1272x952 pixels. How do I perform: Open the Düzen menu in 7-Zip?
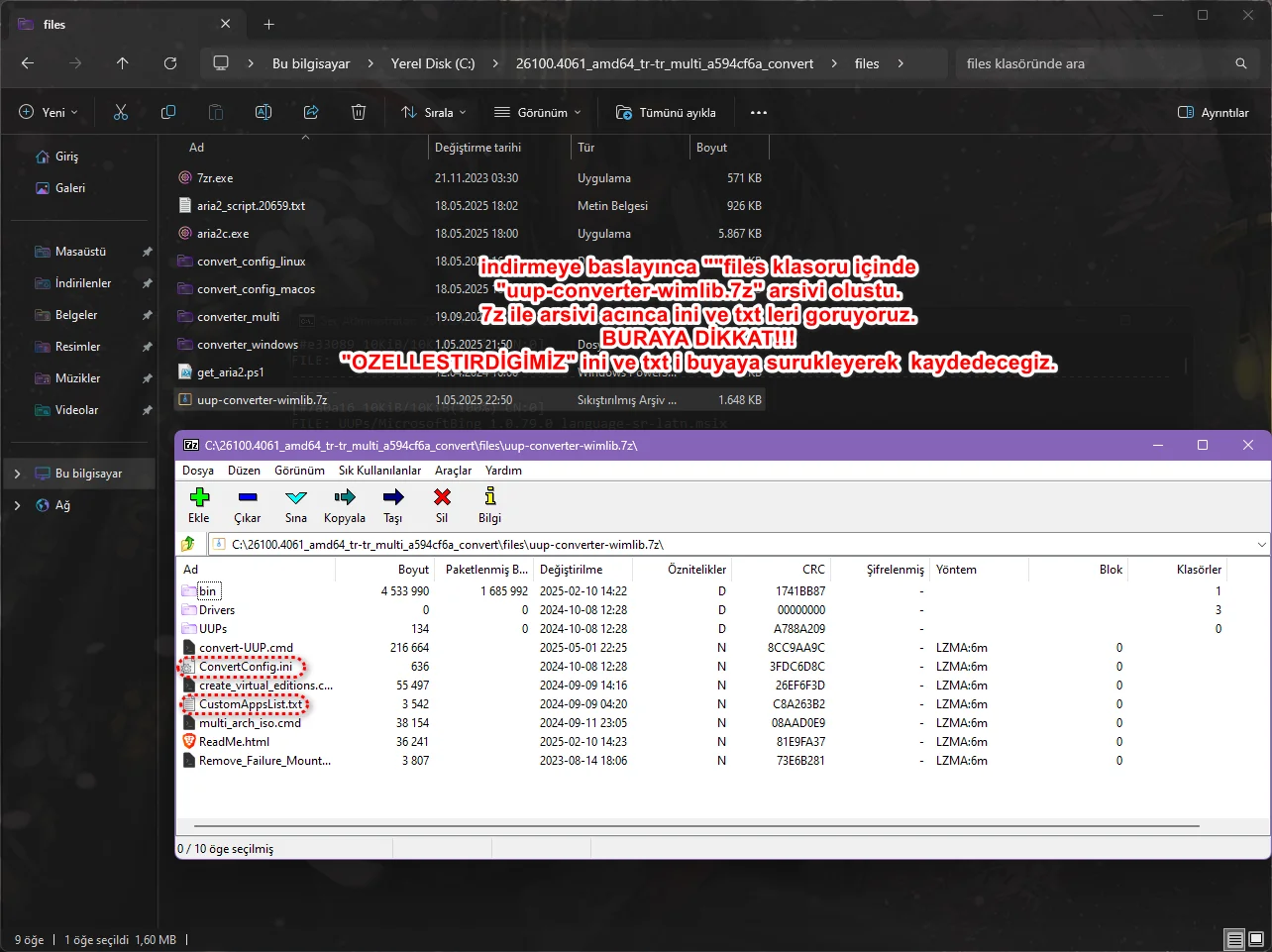click(244, 471)
